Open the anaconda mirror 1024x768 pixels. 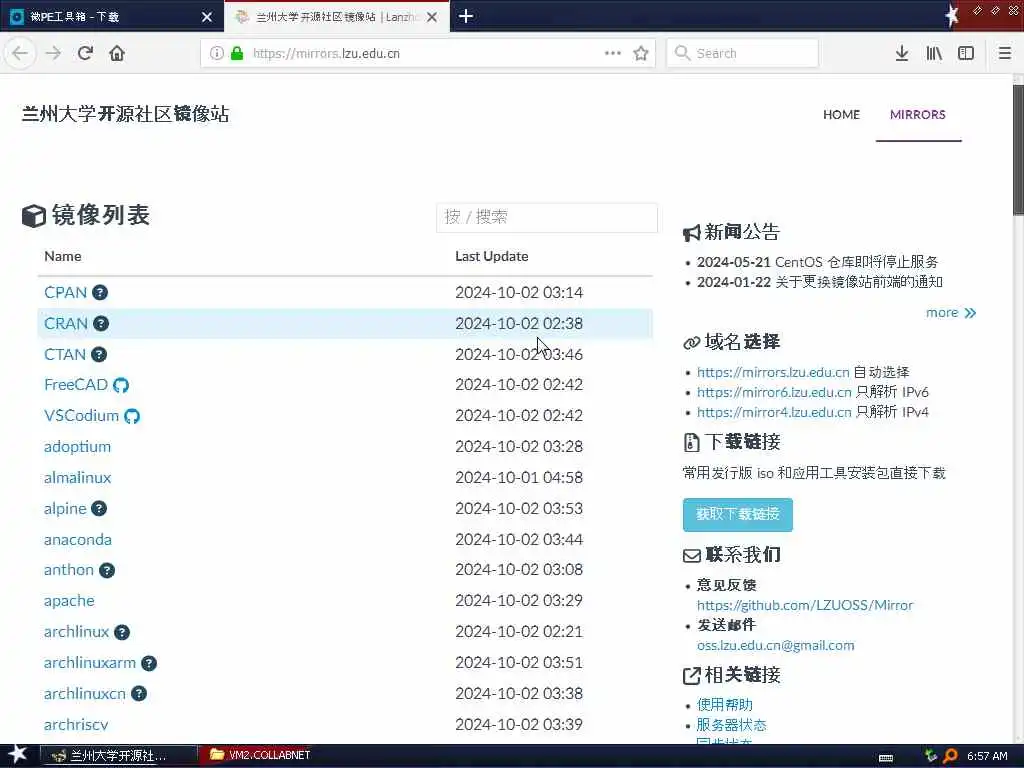[78, 539]
